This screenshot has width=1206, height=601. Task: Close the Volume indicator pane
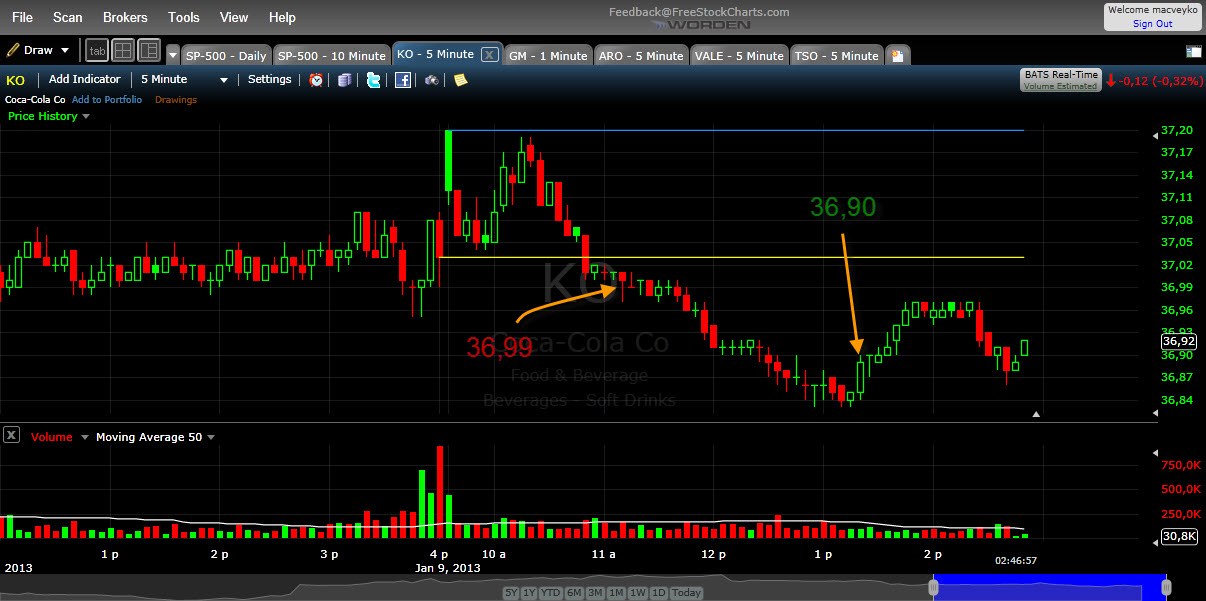[11, 435]
